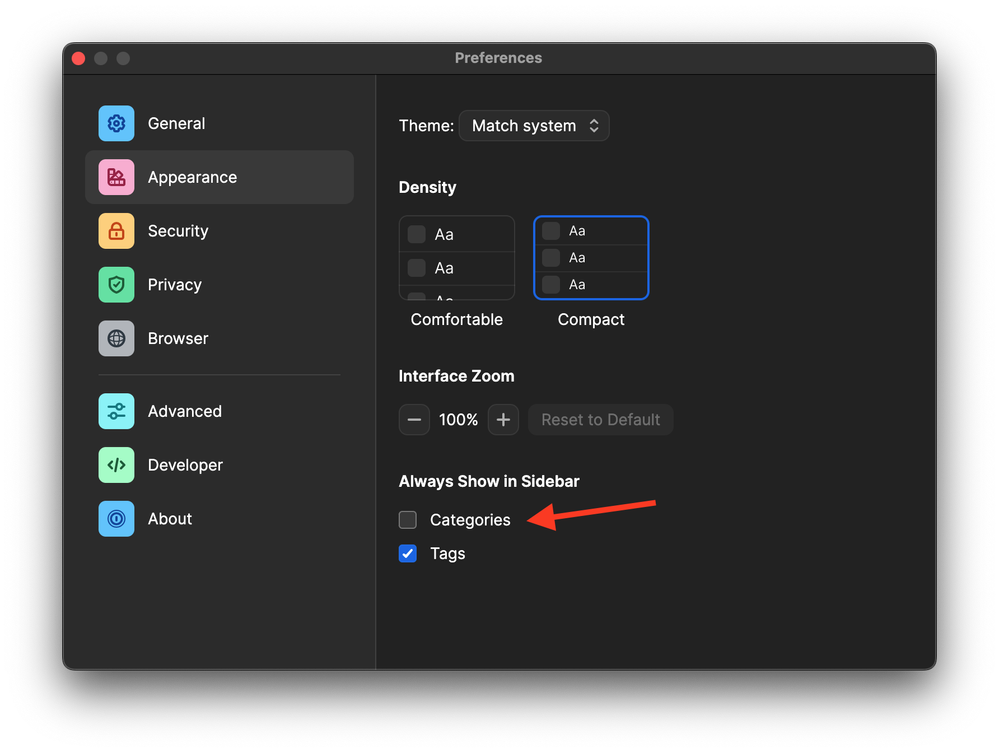Choose the Comfortable density option
The image size is (999, 753).
coord(457,258)
